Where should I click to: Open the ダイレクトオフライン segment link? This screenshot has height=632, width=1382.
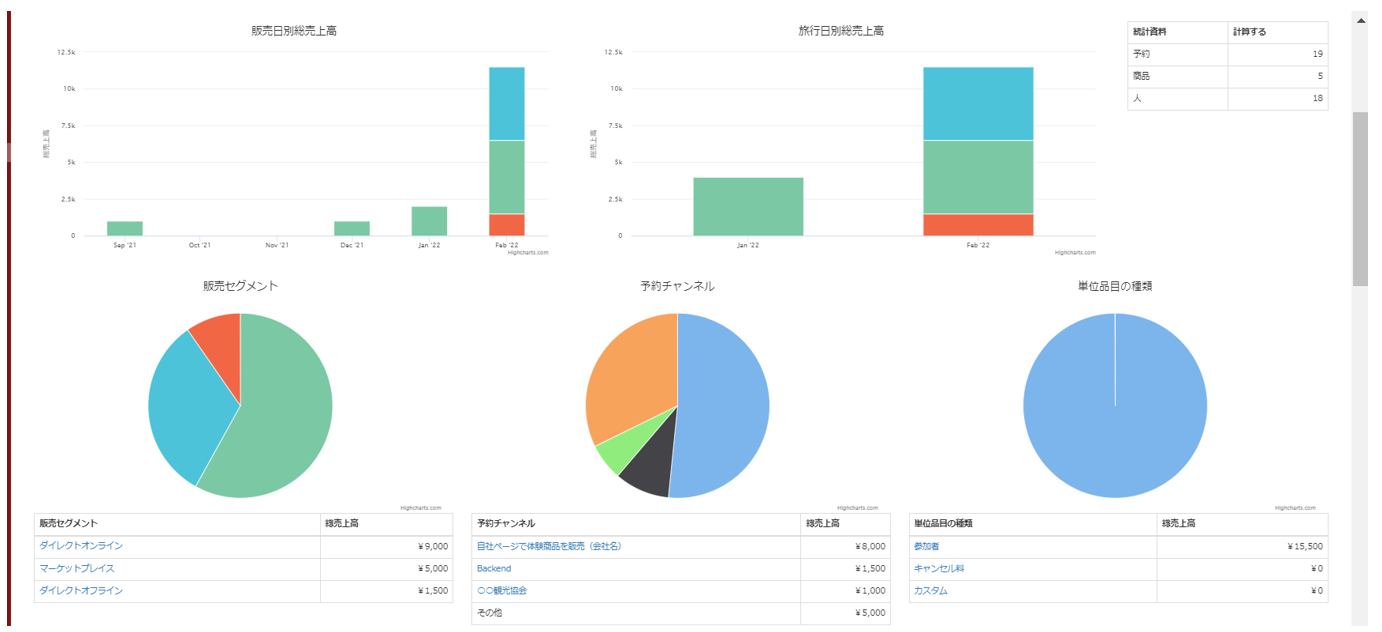(x=81, y=591)
